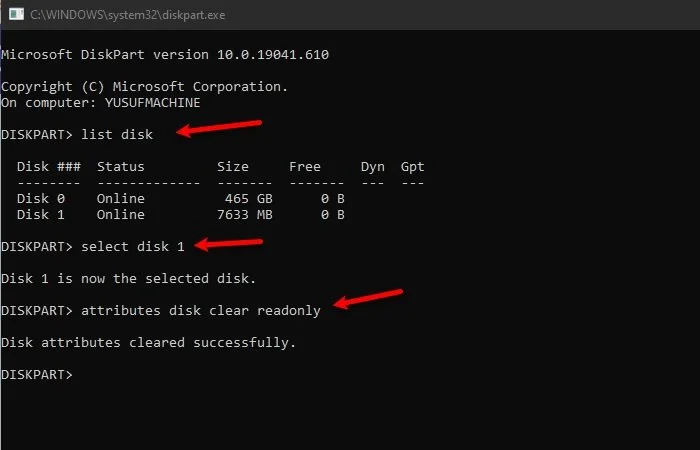Viewport: 700px width, 450px height.
Task: Click the red arrow next to select disk 1
Action: 232,243
